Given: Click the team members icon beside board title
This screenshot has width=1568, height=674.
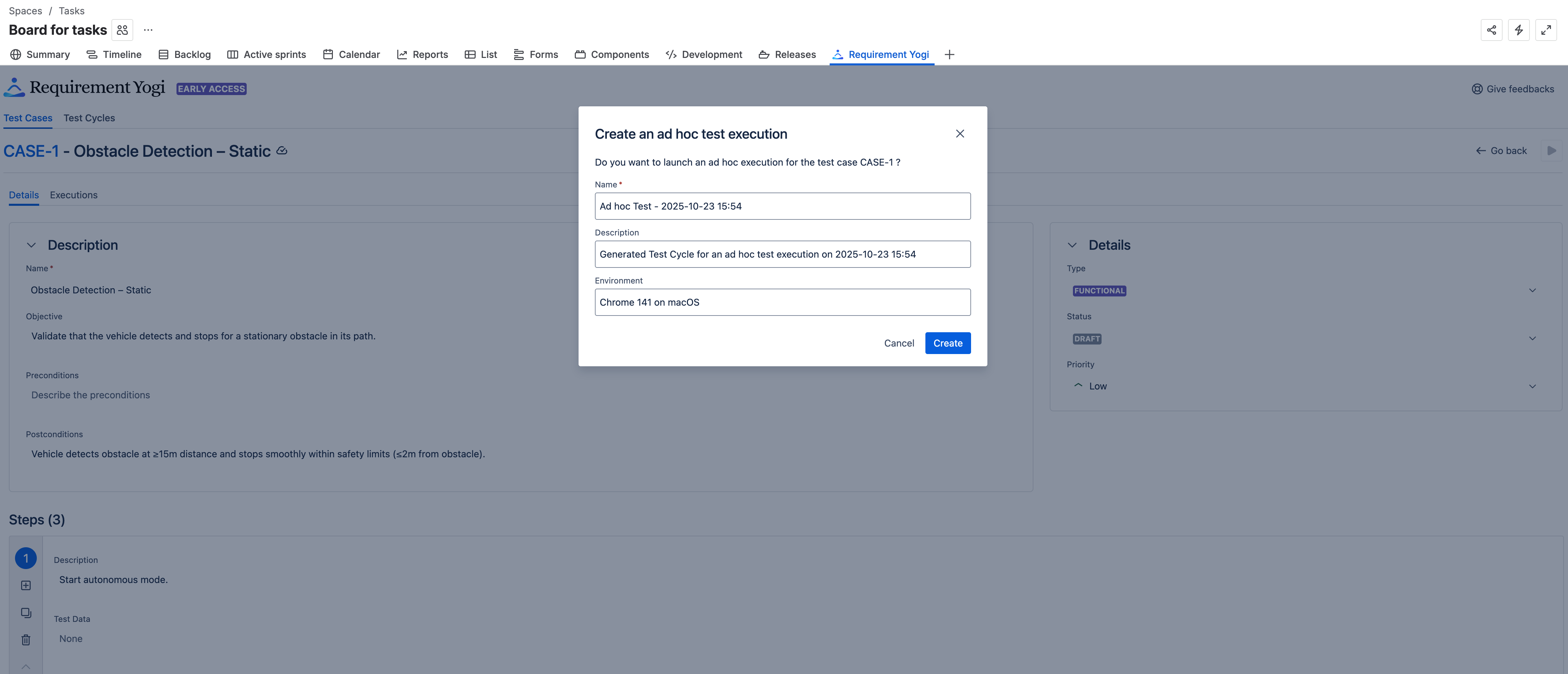Looking at the screenshot, I should (122, 30).
